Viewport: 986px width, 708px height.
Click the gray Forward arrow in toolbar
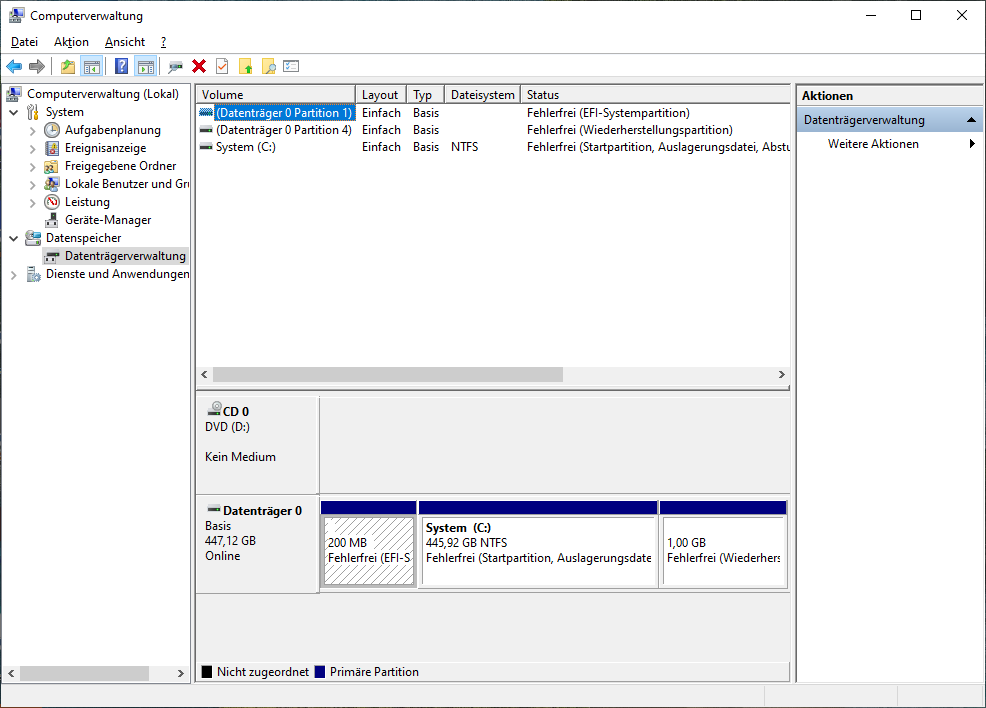coord(37,66)
